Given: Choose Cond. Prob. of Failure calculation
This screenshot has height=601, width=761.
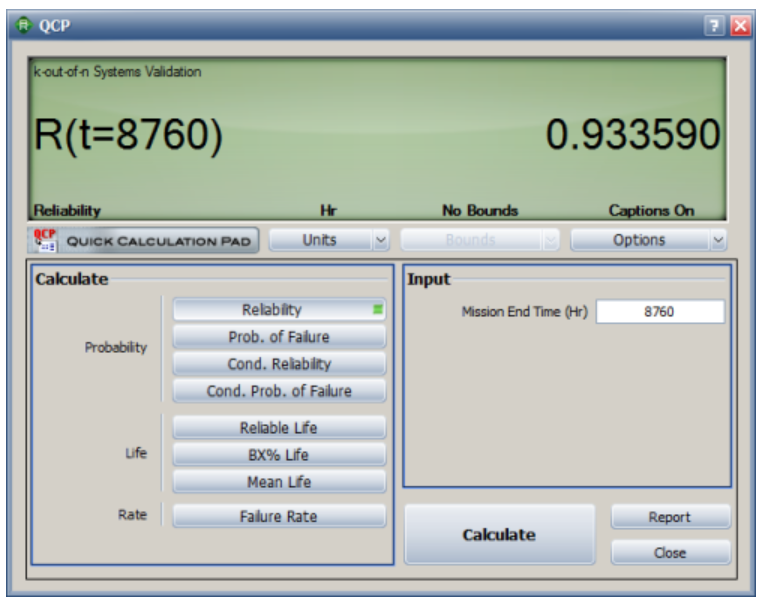Looking at the screenshot, I should coord(279,391).
